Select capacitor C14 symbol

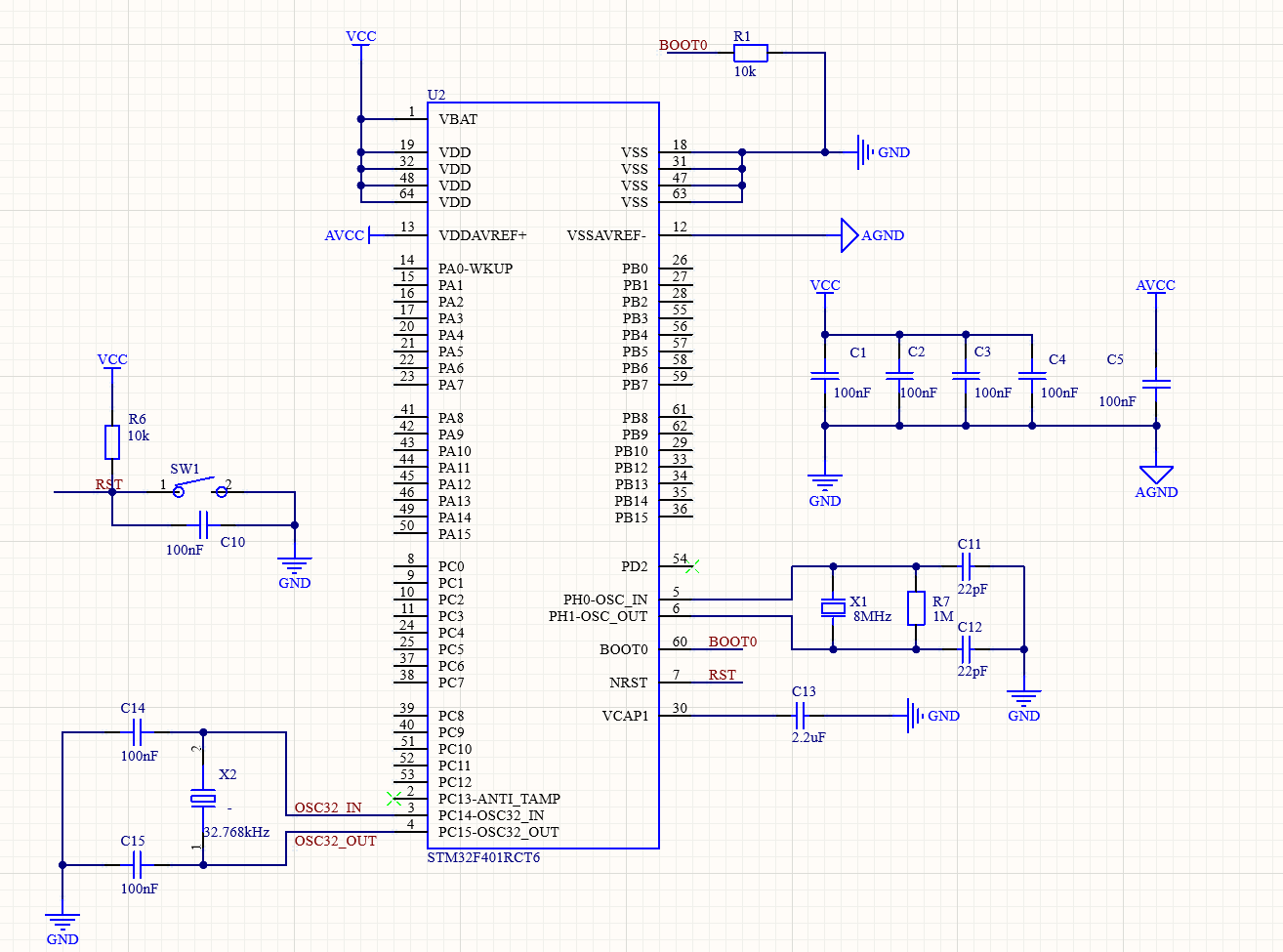coord(137,731)
